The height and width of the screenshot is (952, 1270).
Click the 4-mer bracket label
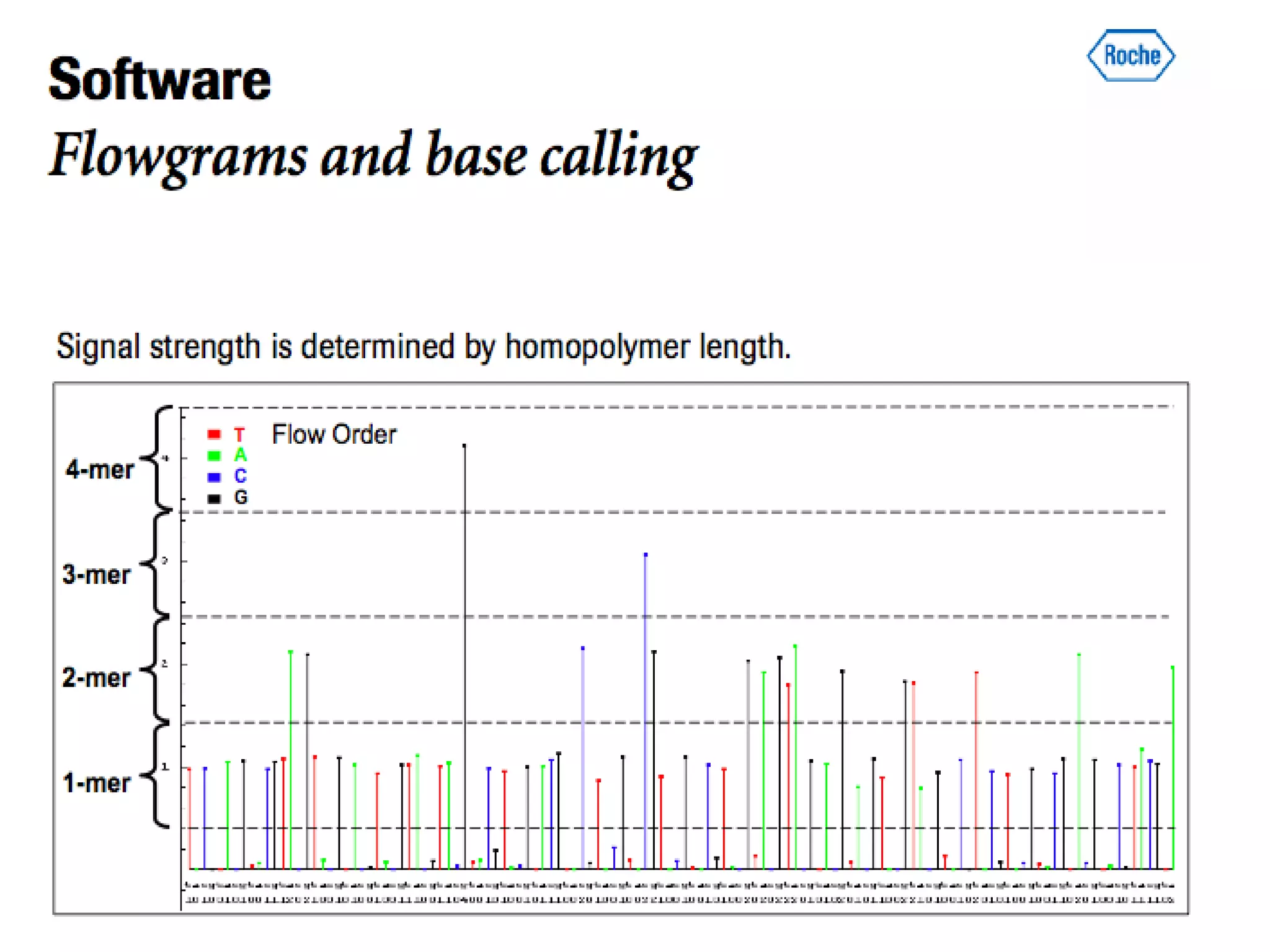click(x=99, y=470)
